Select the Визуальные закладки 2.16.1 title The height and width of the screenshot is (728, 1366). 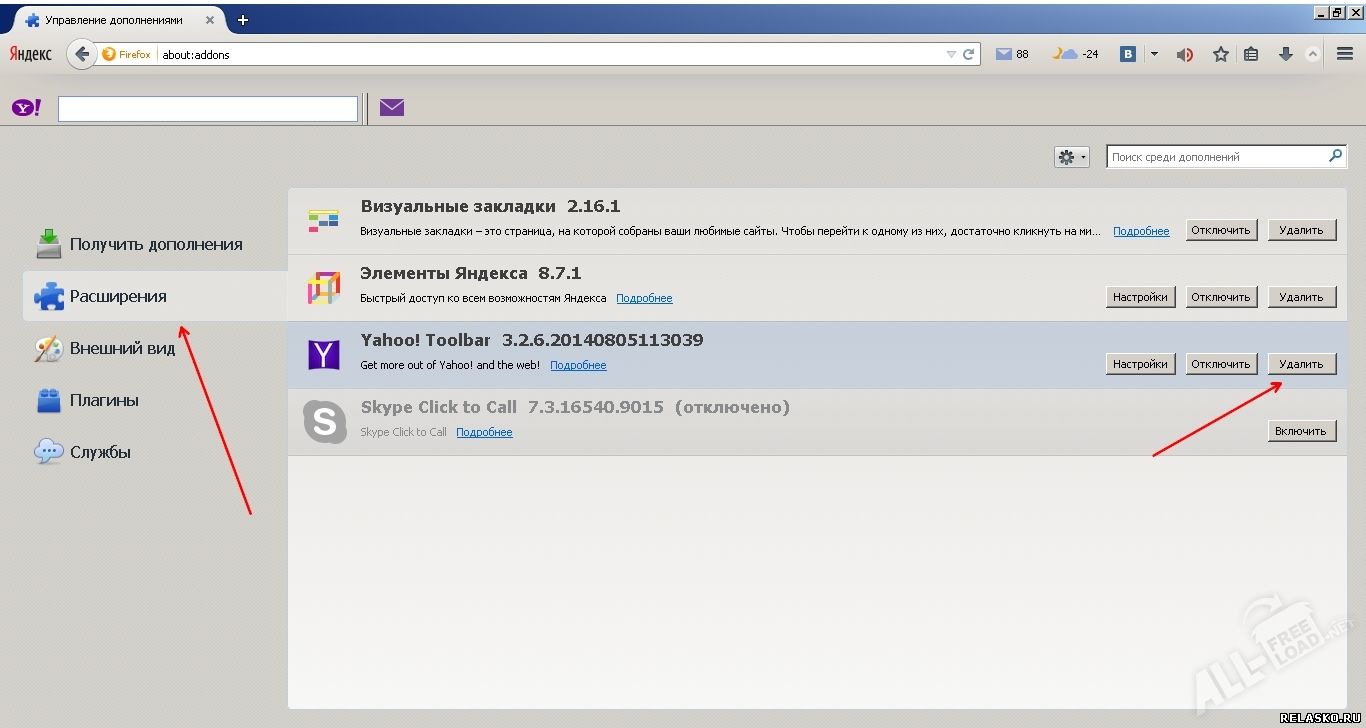(x=490, y=206)
